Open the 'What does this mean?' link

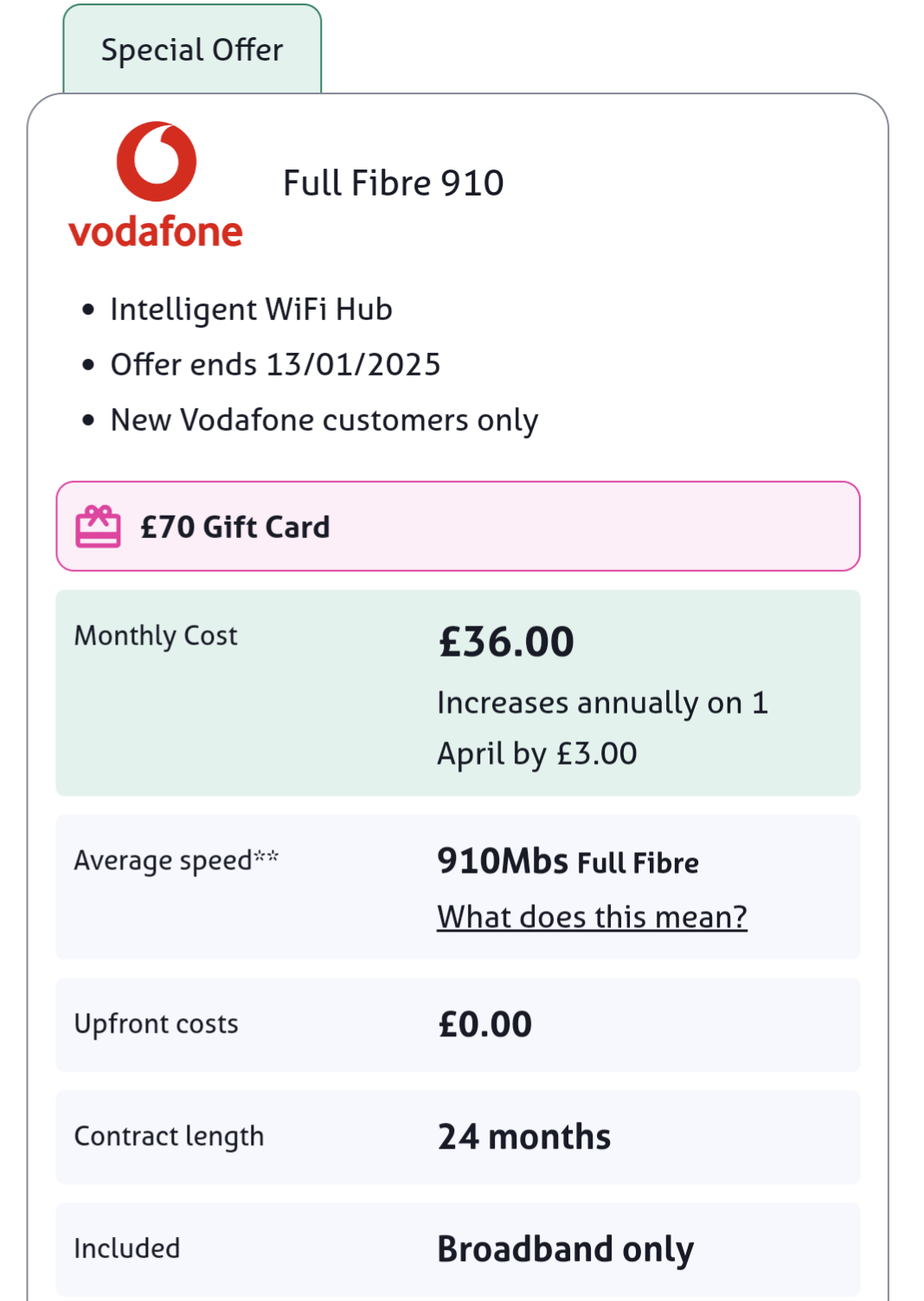point(592,917)
